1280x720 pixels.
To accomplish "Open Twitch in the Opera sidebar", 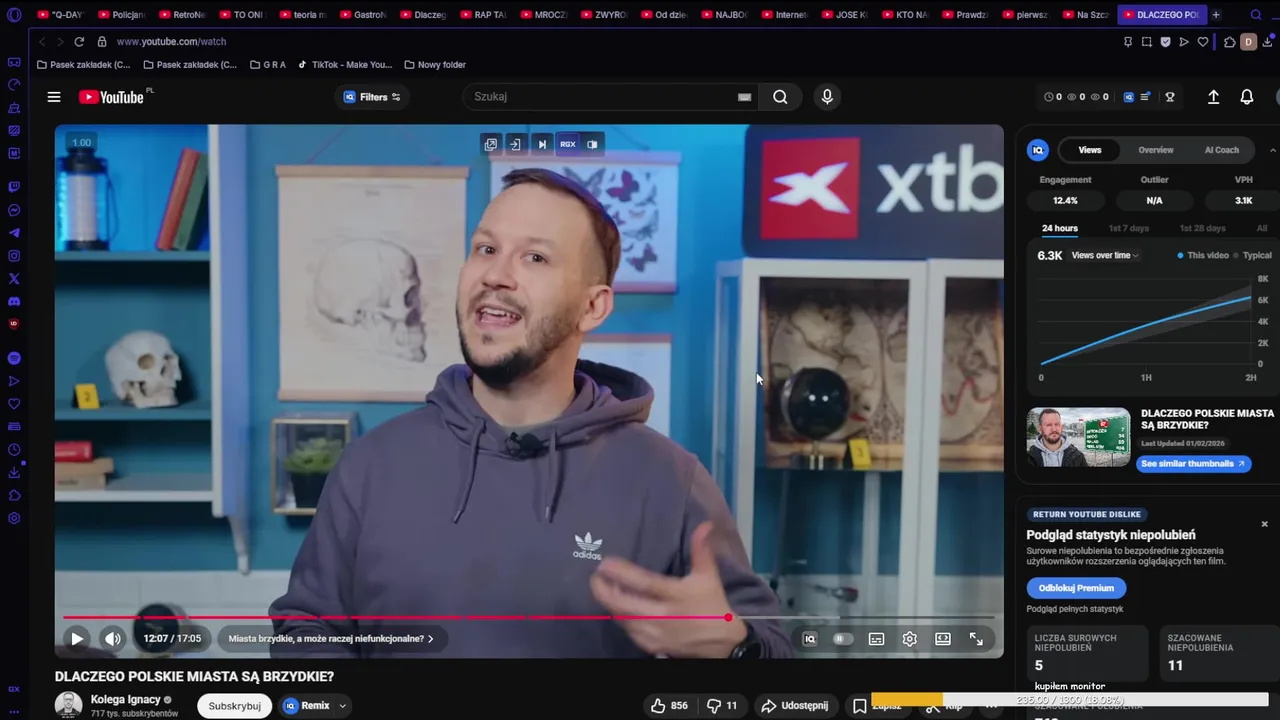I will (14, 187).
